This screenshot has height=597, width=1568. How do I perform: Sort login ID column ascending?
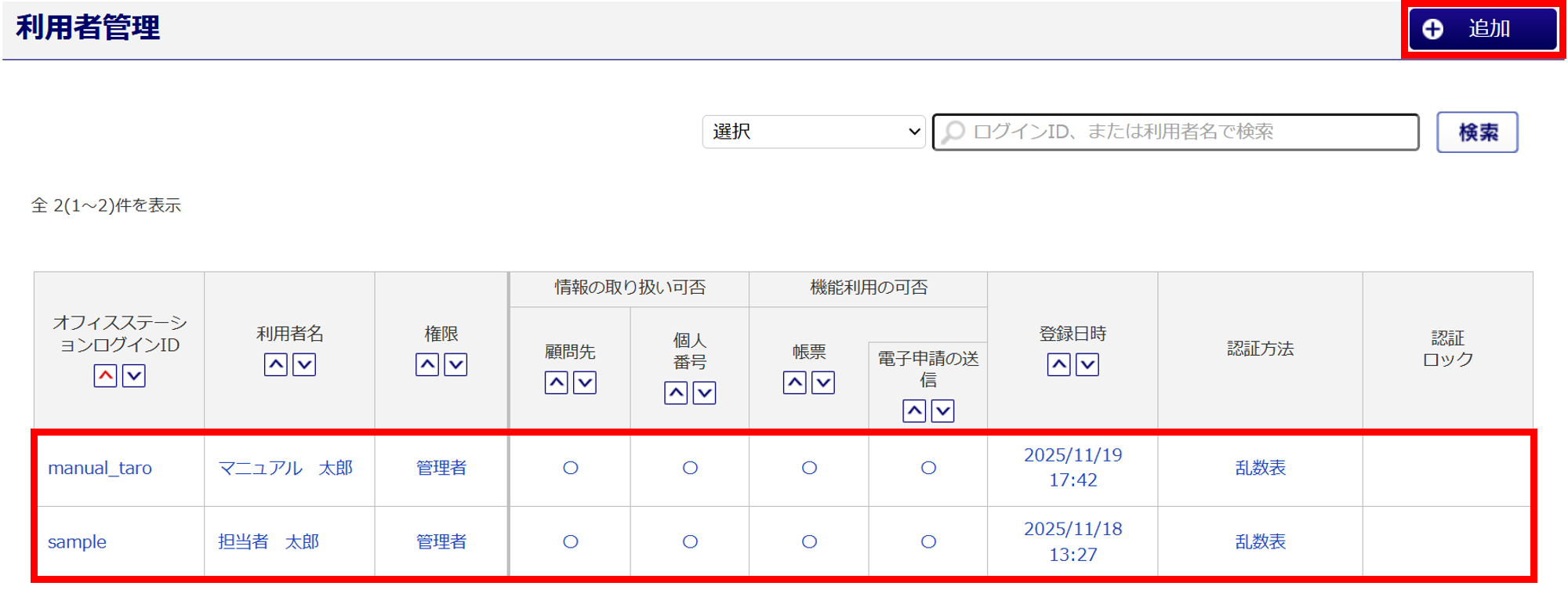tap(105, 376)
